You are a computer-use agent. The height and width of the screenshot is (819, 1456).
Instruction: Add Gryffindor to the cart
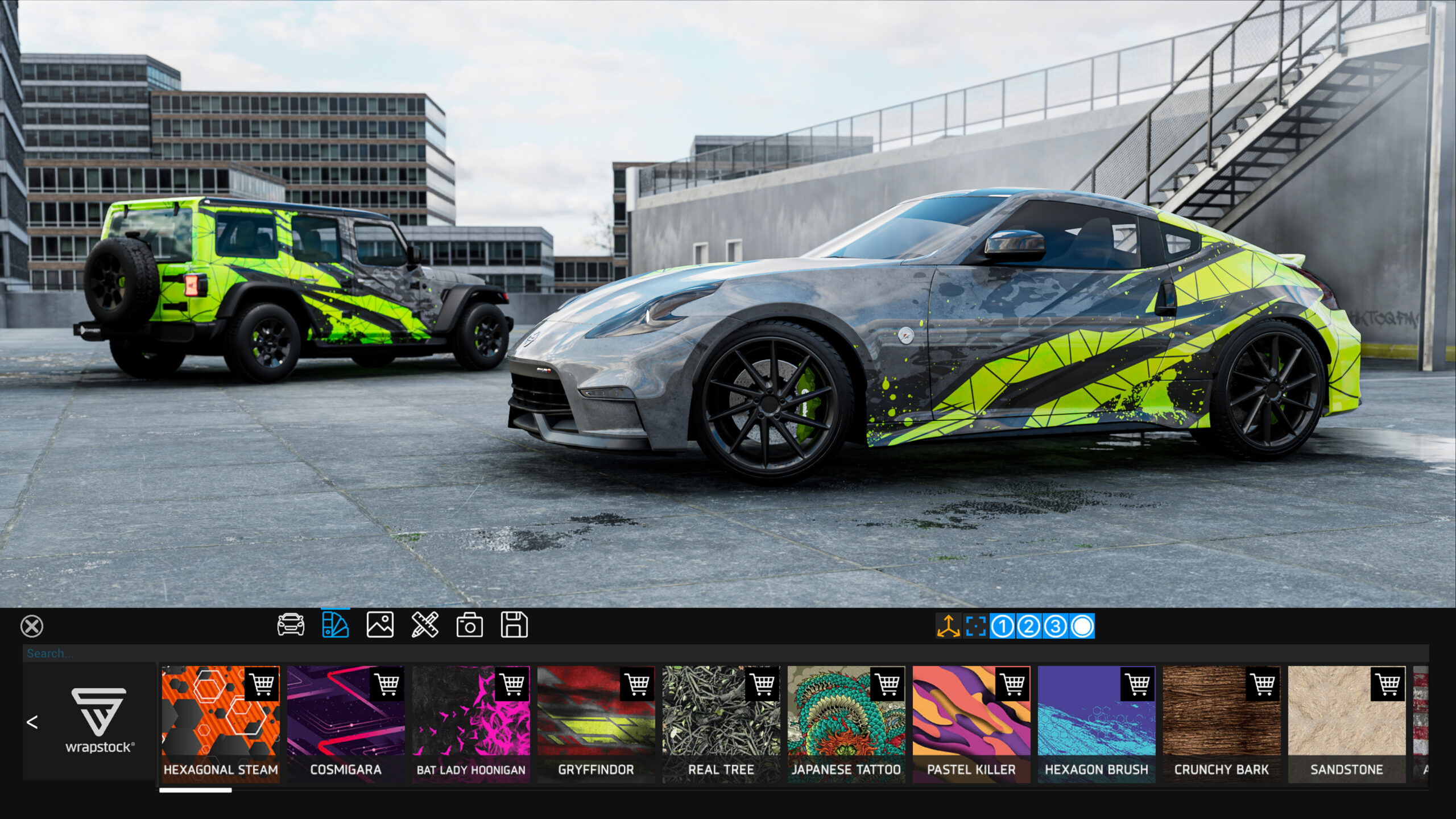tap(638, 683)
